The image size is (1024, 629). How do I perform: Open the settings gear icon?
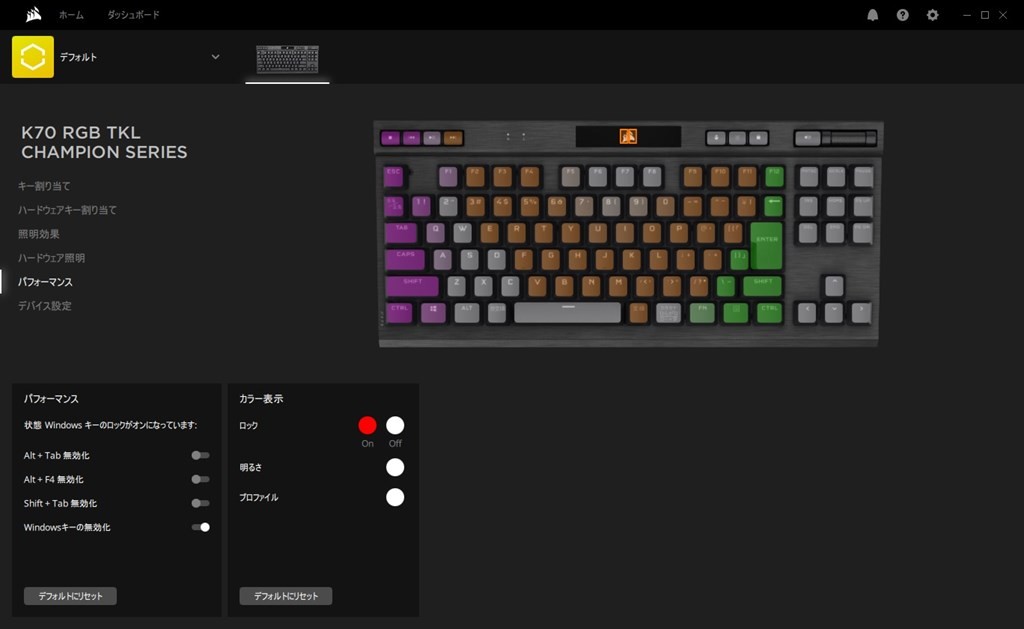(x=933, y=15)
